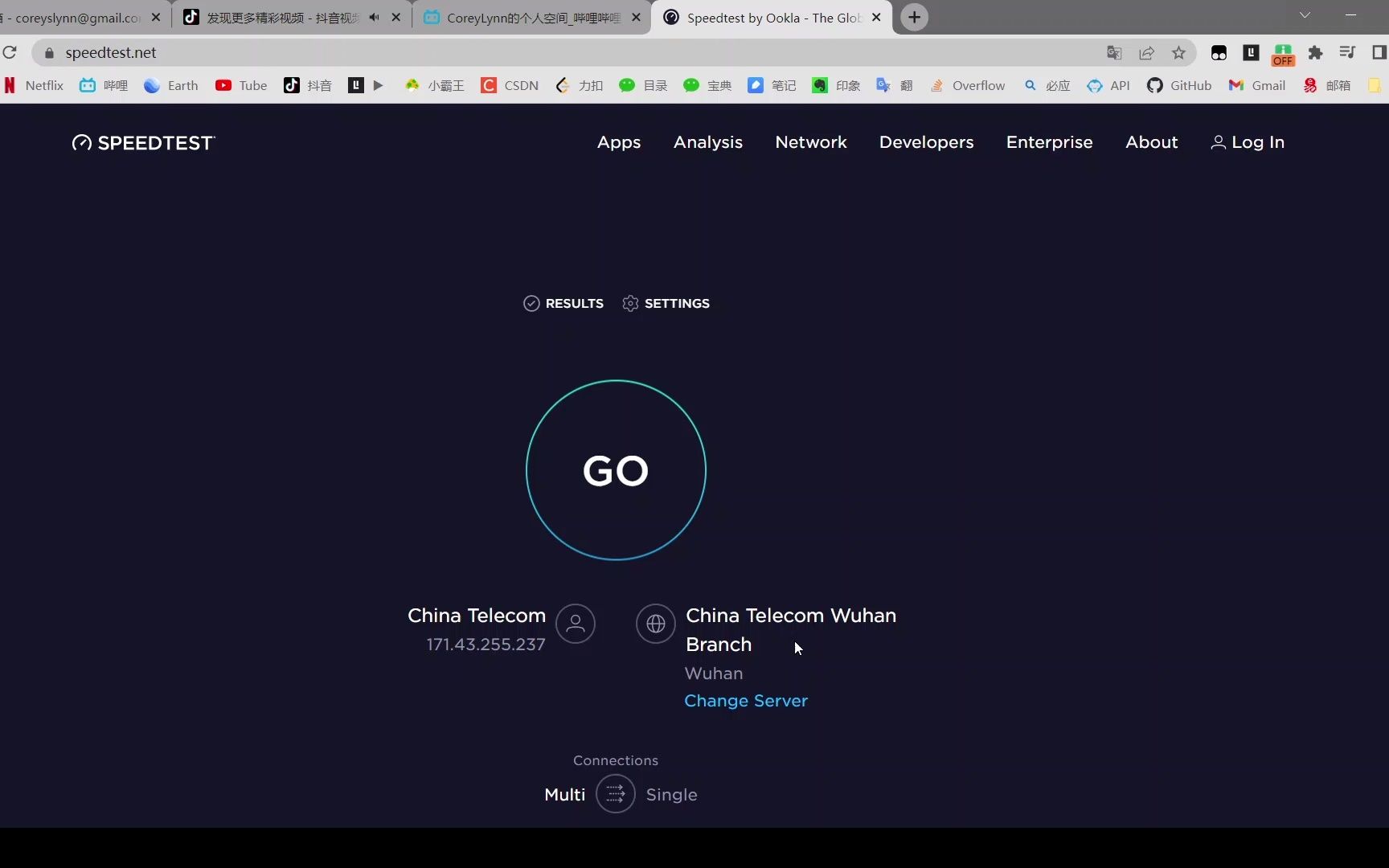Open the 宝典 bookmark
1389x868 pixels.
[708, 85]
